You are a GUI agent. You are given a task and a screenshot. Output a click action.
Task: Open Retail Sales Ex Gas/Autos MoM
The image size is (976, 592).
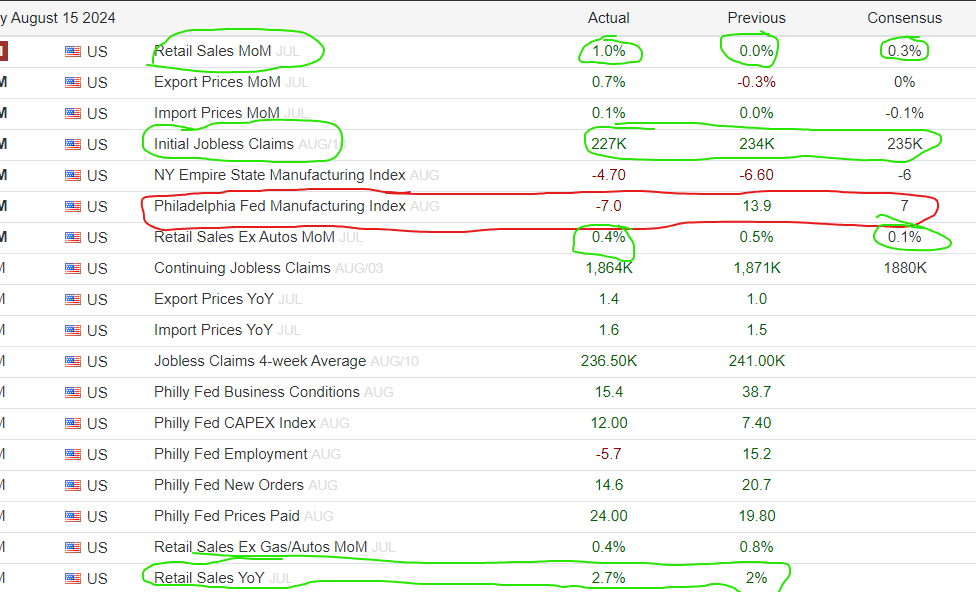point(260,547)
